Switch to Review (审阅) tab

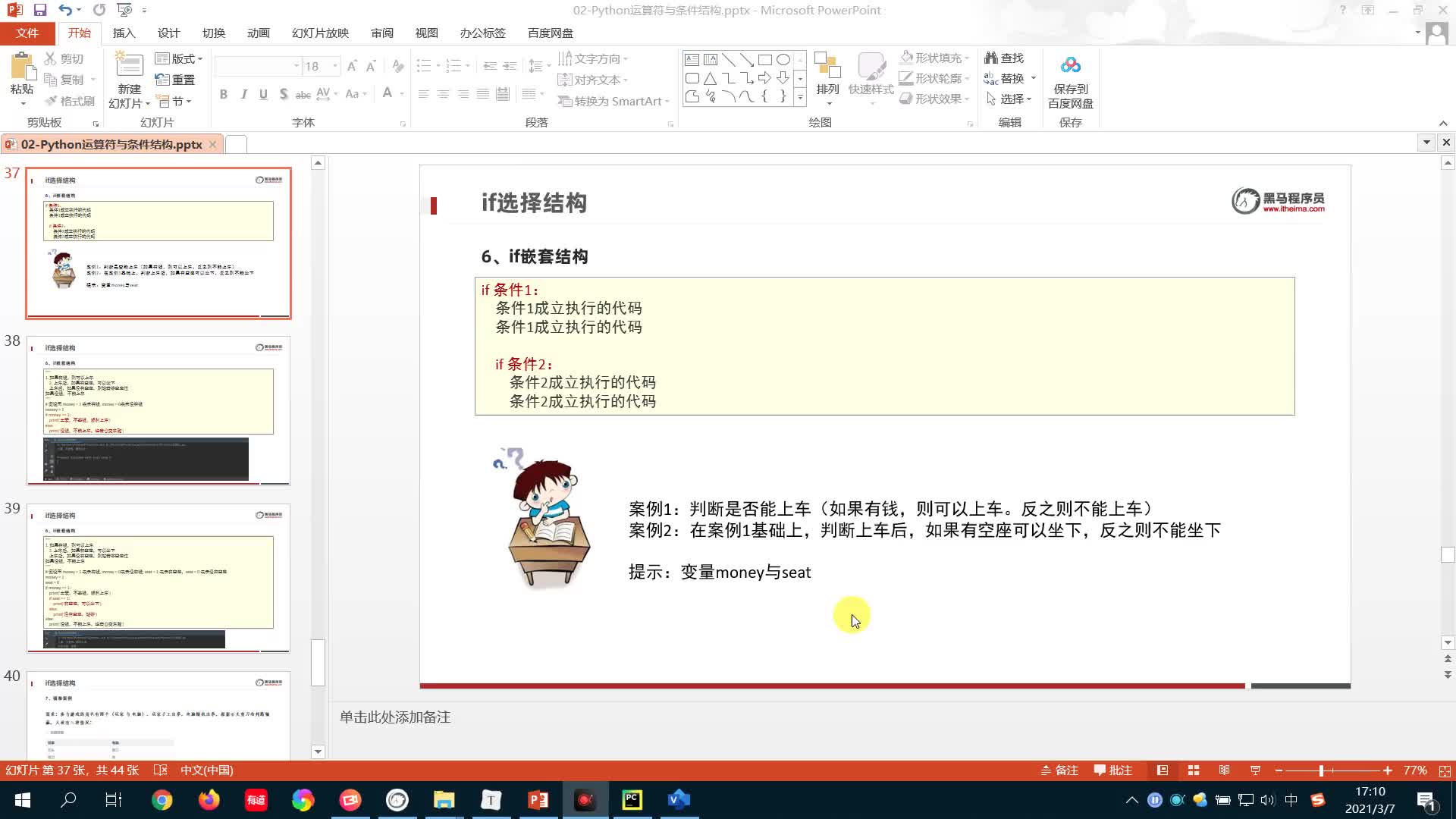point(382,33)
